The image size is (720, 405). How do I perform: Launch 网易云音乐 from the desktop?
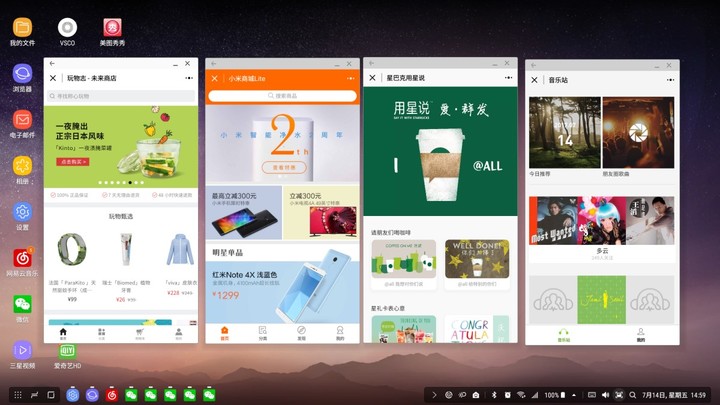[x=22, y=258]
